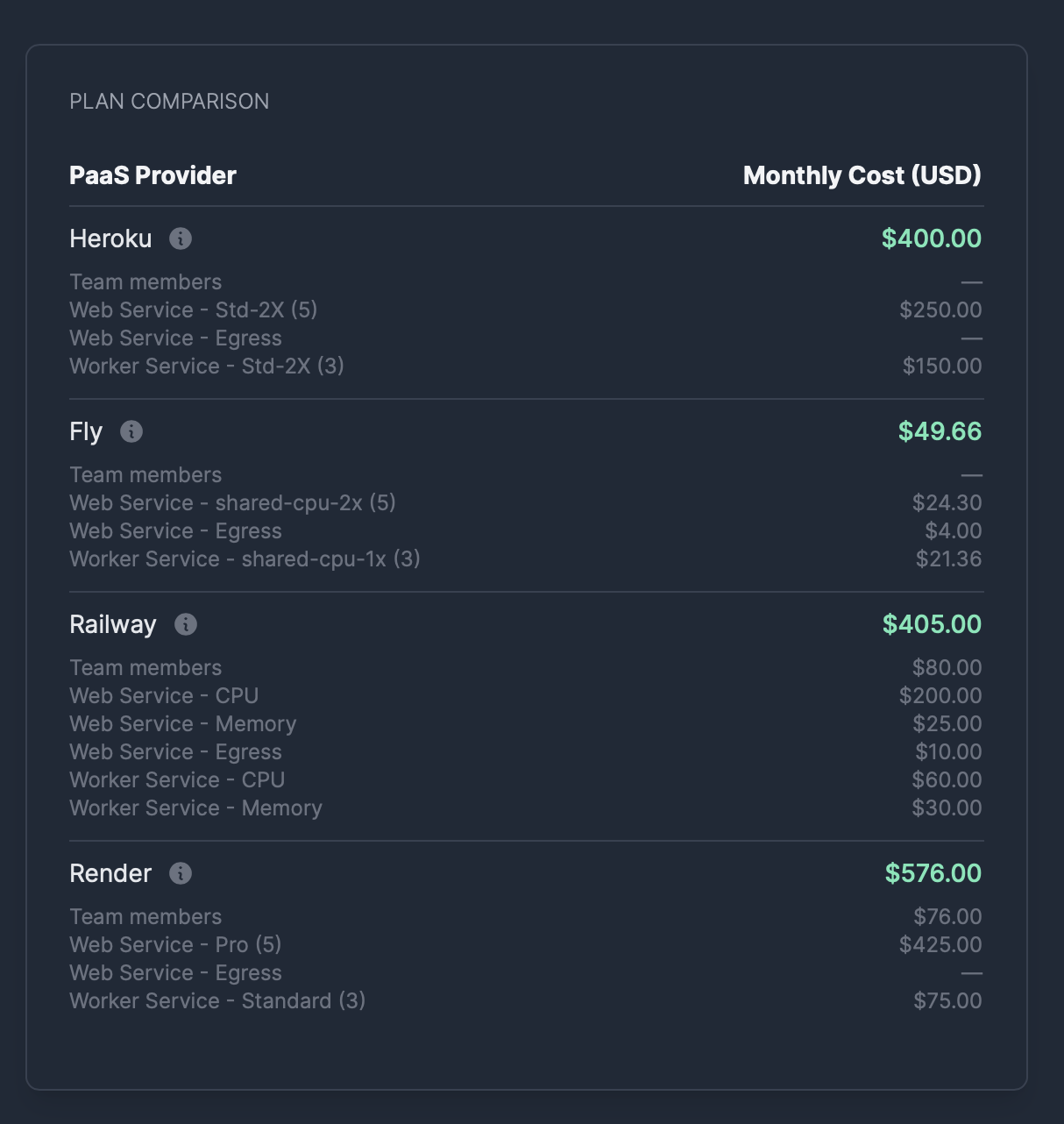
Task: Select Heroku Web Service - Std-2X (5) row
Action: (x=526, y=310)
